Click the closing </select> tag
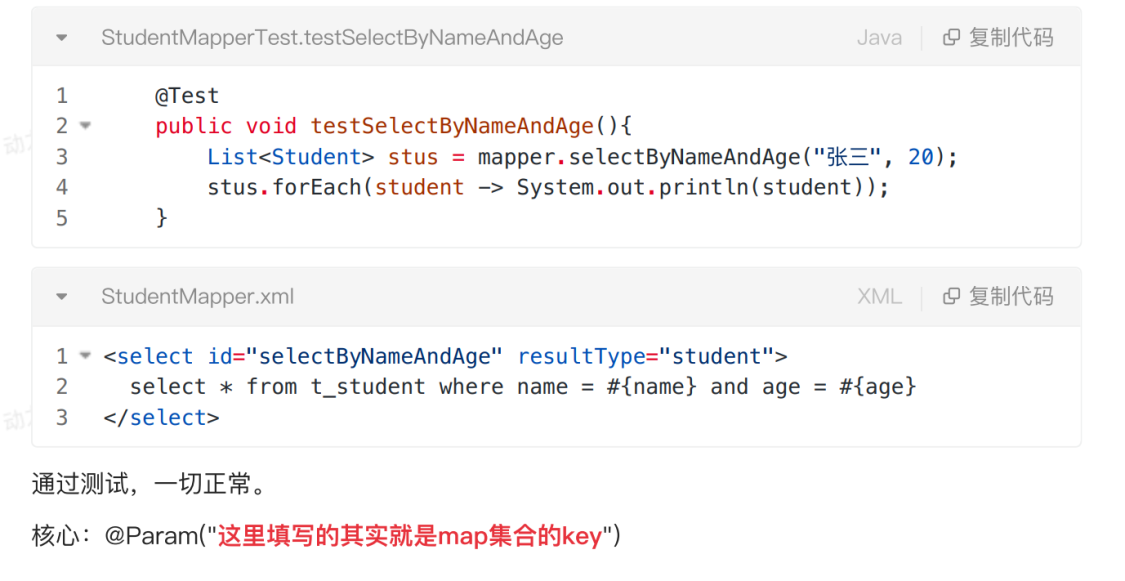The image size is (1125, 581). 161,418
